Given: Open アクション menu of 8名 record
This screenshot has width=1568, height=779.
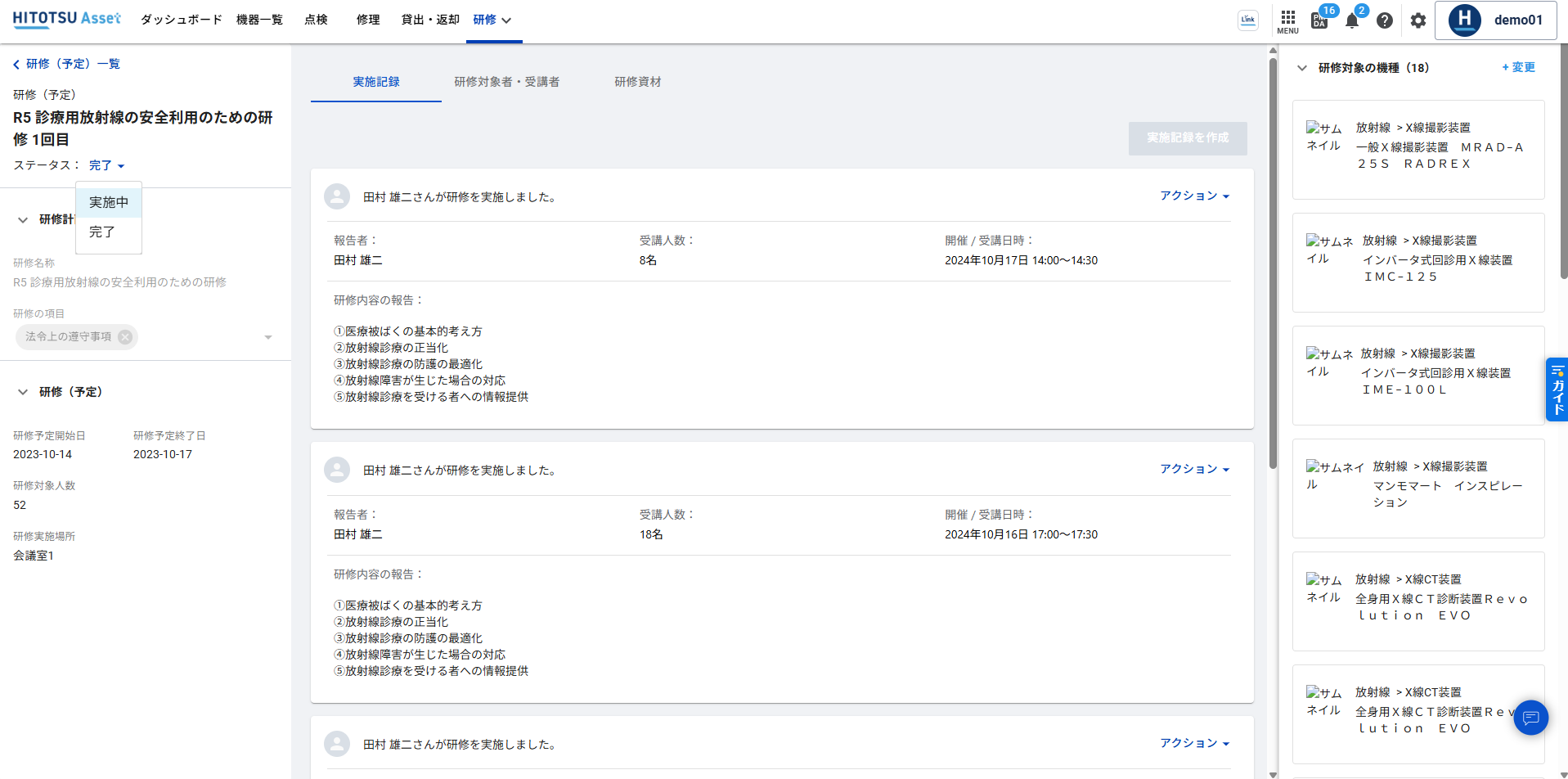Looking at the screenshot, I should pos(1194,196).
